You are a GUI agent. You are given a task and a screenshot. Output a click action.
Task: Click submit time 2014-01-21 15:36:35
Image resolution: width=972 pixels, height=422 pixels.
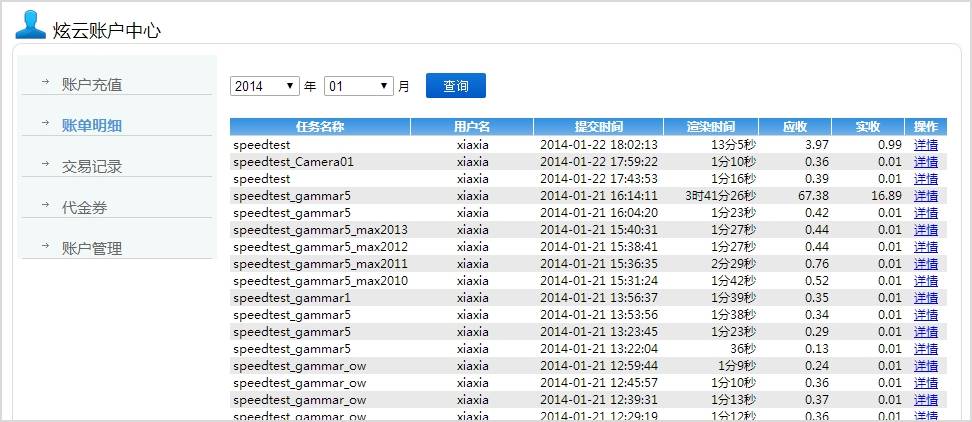(599, 264)
